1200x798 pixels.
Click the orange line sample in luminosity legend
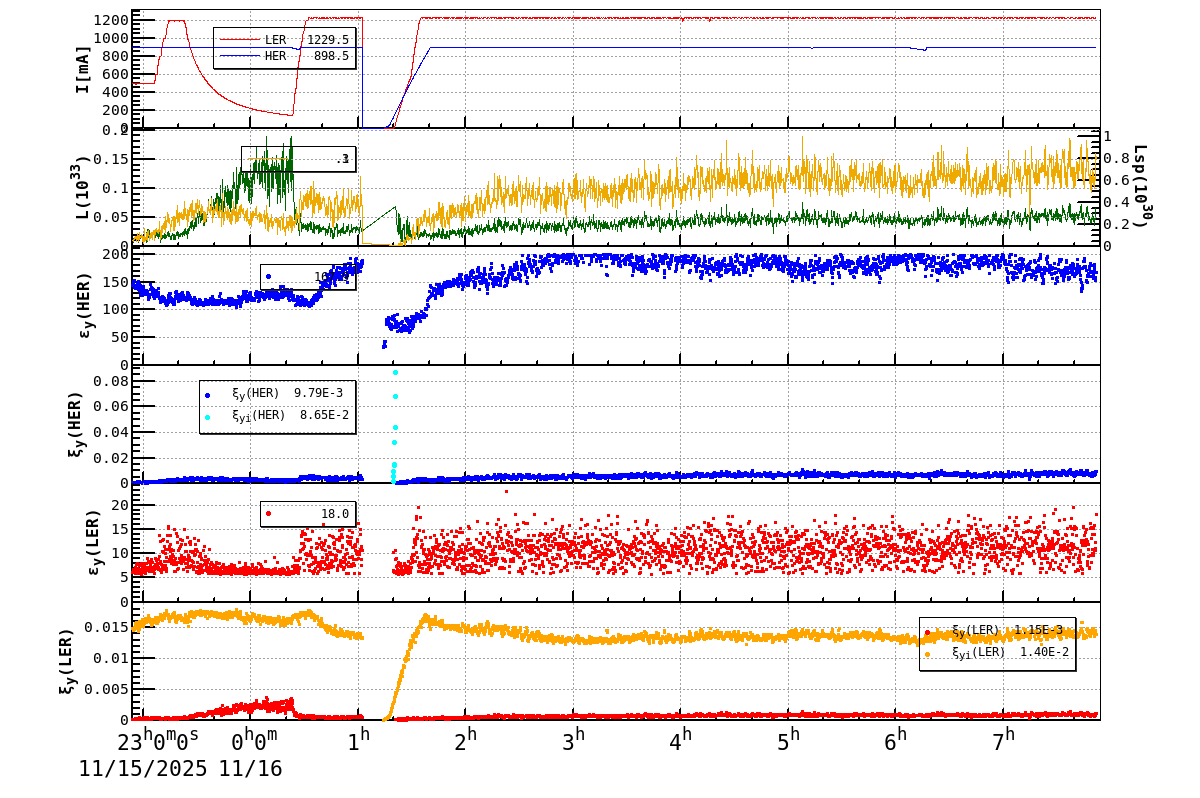point(268,159)
